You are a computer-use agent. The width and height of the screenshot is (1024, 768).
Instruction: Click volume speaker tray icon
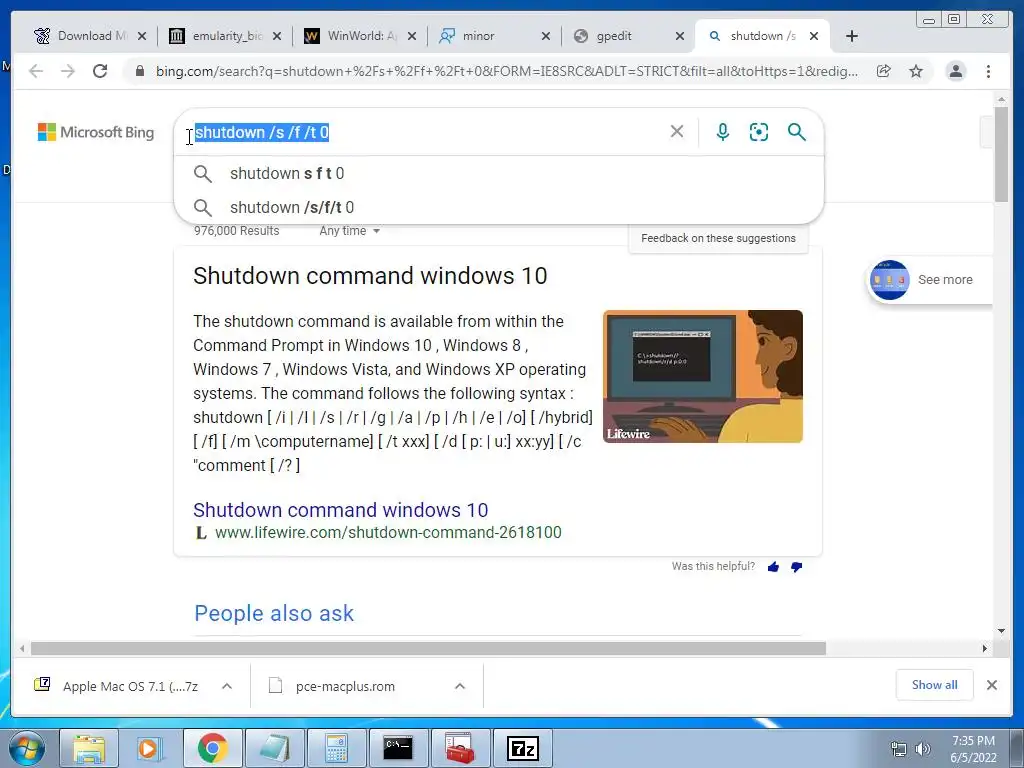coord(922,749)
